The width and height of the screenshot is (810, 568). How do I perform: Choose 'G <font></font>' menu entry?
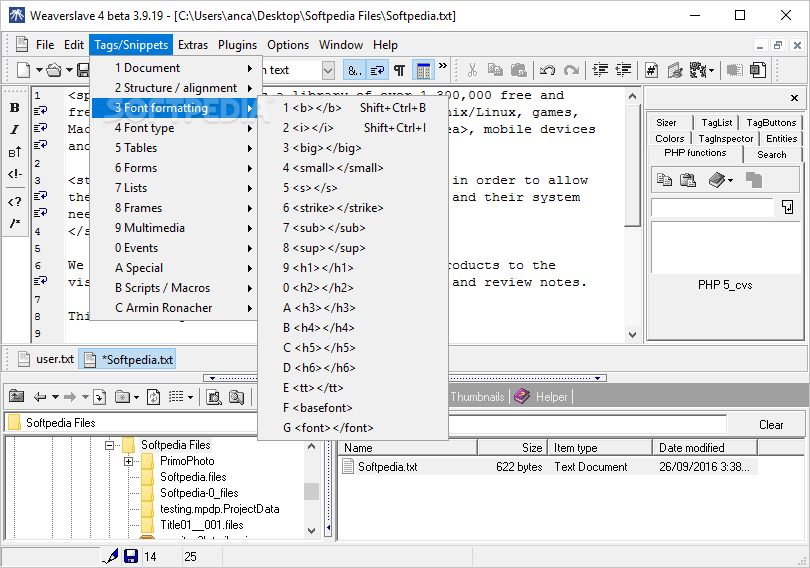tap(353, 428)
